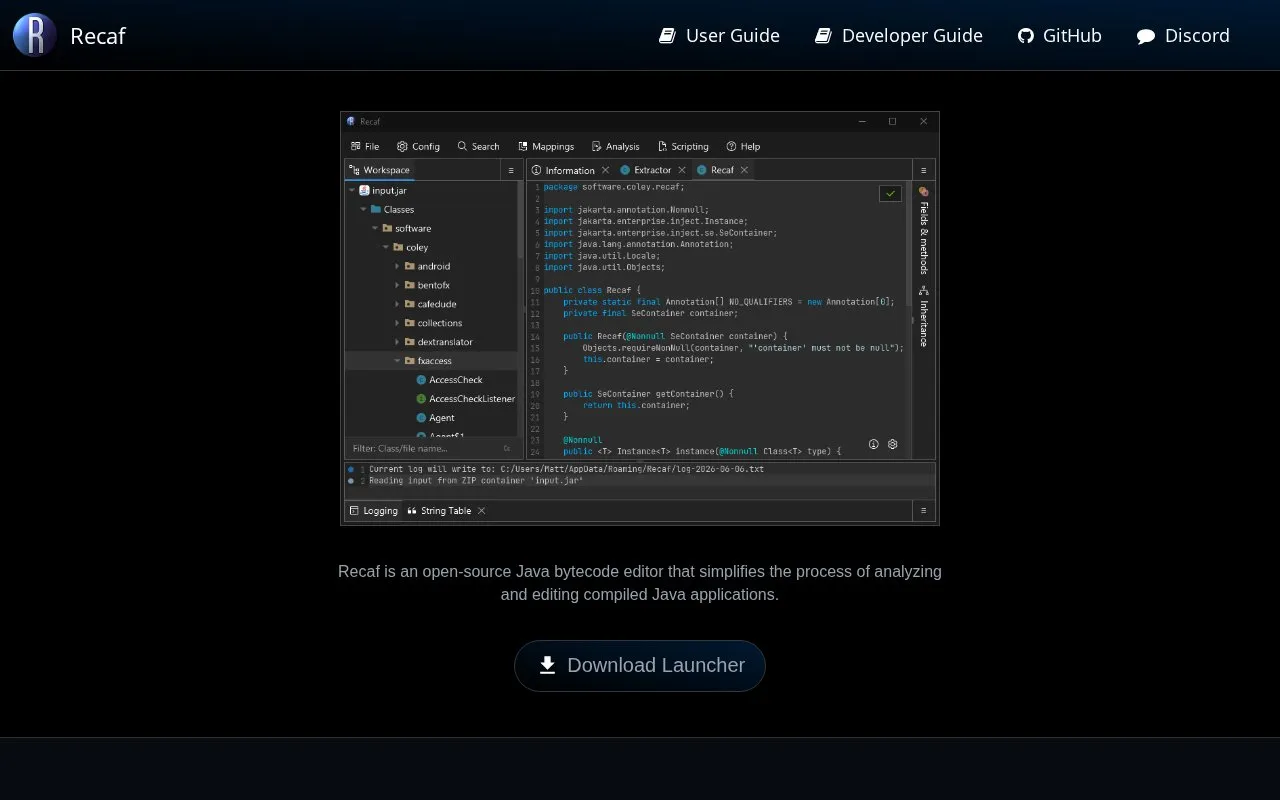This screenshot has width=1280, height=800.
Task: Open the Search menu
Action: 478,146
